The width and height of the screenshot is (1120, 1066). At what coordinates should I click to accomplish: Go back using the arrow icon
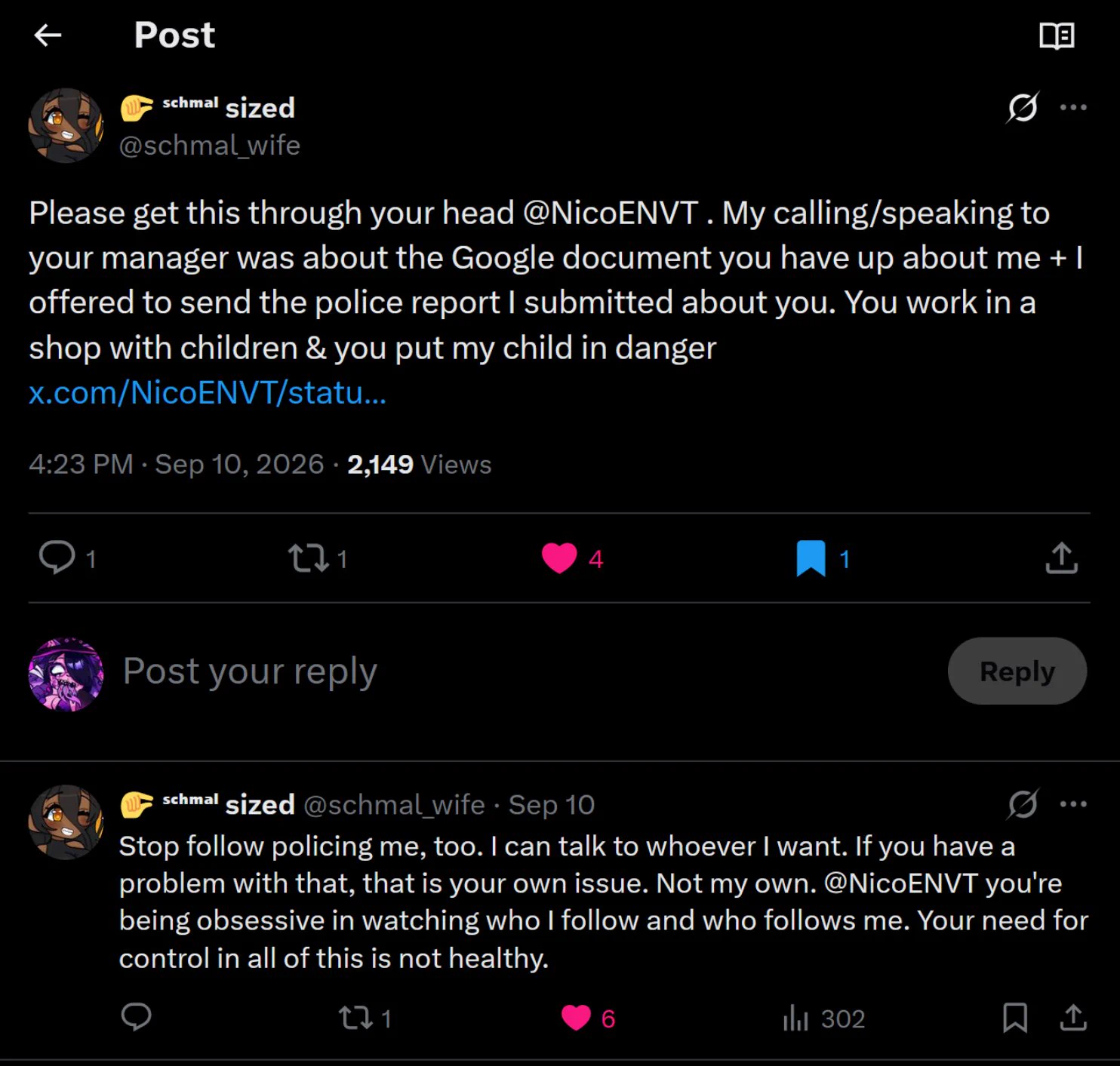48,35
